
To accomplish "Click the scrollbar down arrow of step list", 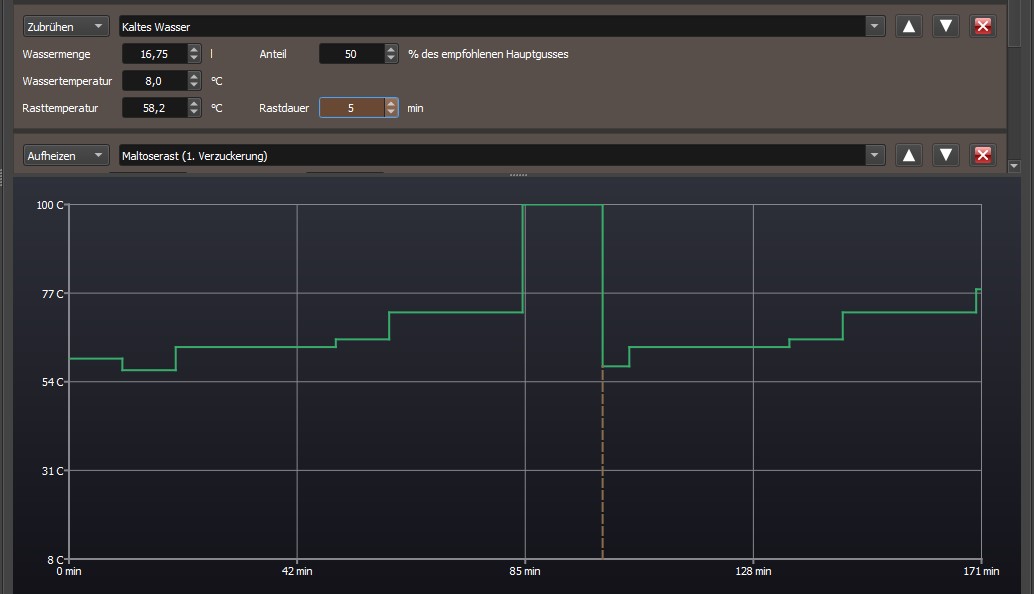I will [x=1014, y=166].
